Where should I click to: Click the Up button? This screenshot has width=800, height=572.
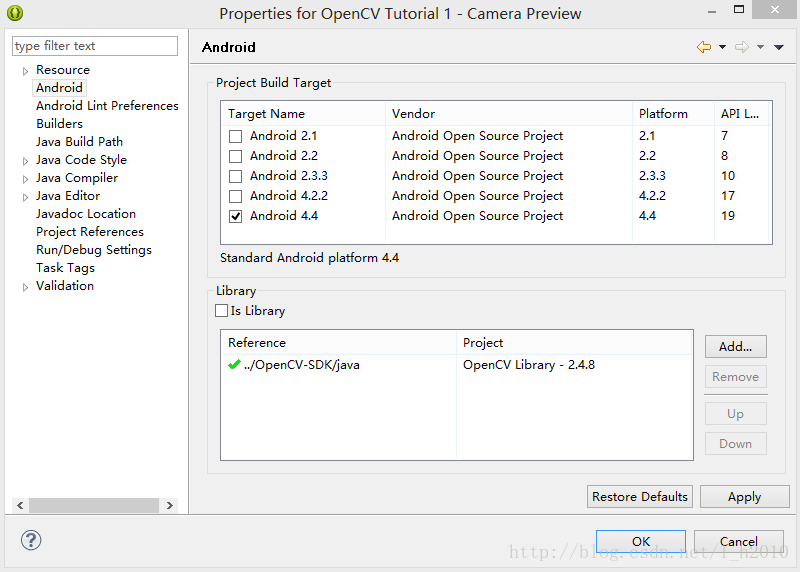point(735,413)
